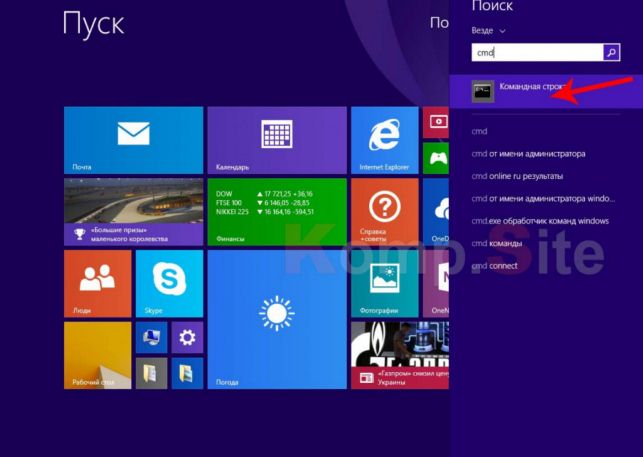Open the This PC computer small tile
This screenshot has height=457, width=643.
pyautogui.click(x=151, y=337)
